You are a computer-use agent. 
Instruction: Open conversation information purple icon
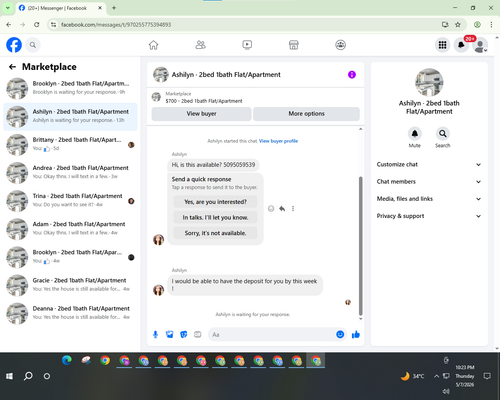click(352, 75)
